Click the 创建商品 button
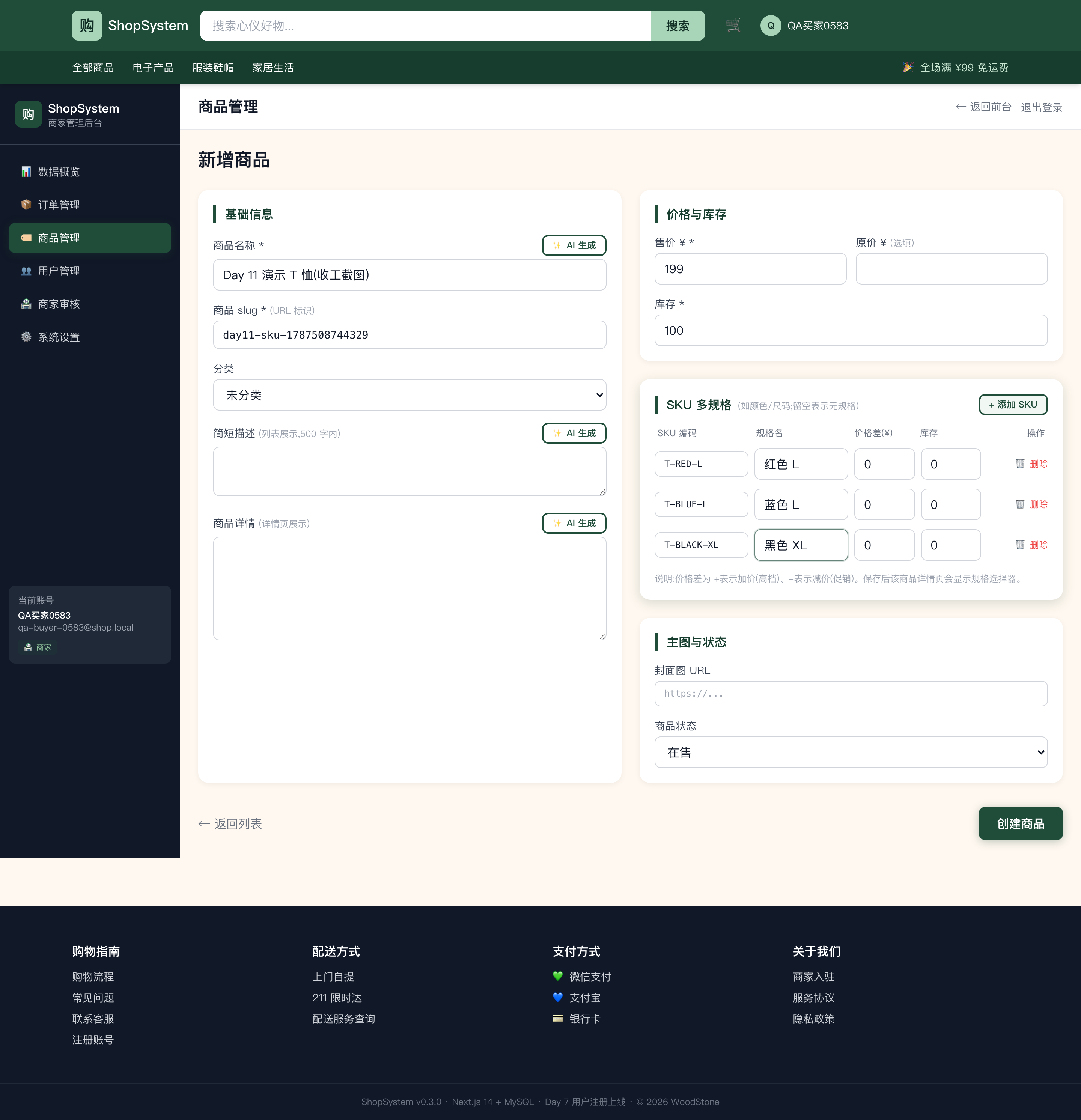Image resolution: width=1081 pixels, height=1120 pixels. pyautogui.click(x=1021, y=823)
